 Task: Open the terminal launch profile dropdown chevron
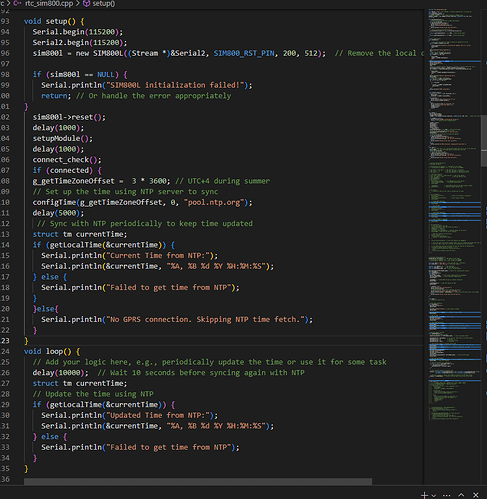point(434,495)
